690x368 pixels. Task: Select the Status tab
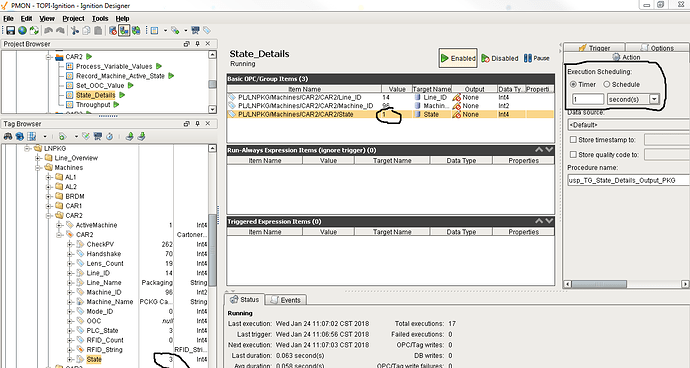pyautogui.click(x=245, y=300)
